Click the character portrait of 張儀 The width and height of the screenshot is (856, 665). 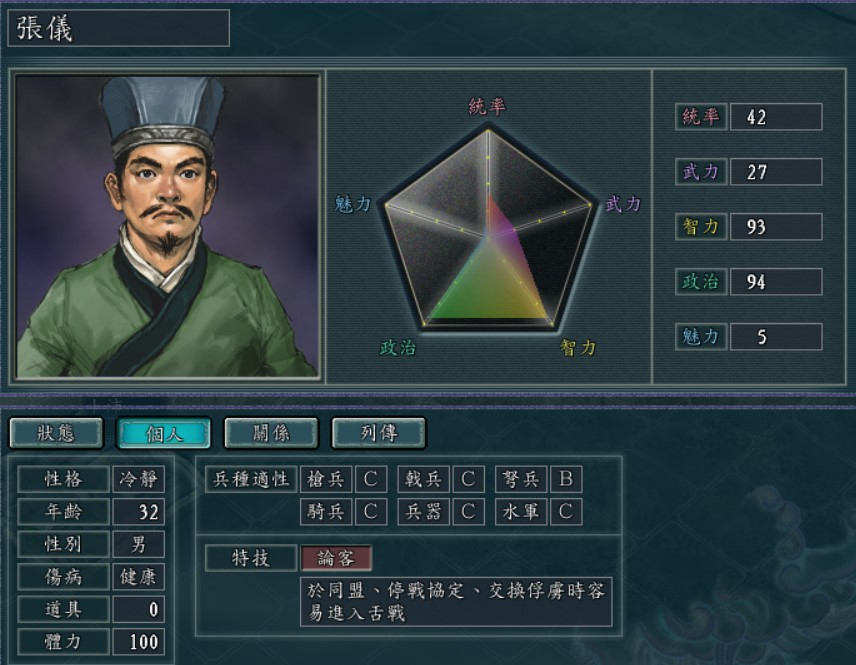pos(168,226)
